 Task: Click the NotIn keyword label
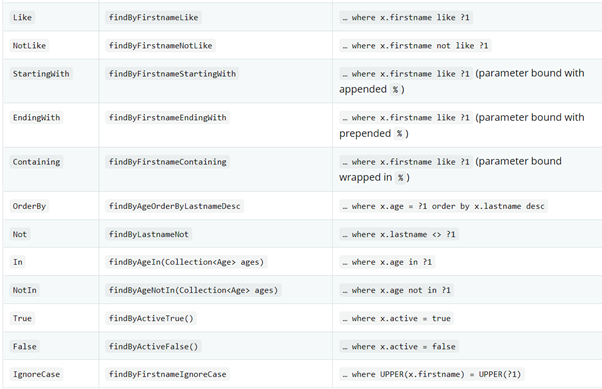(x=25, y=290)
